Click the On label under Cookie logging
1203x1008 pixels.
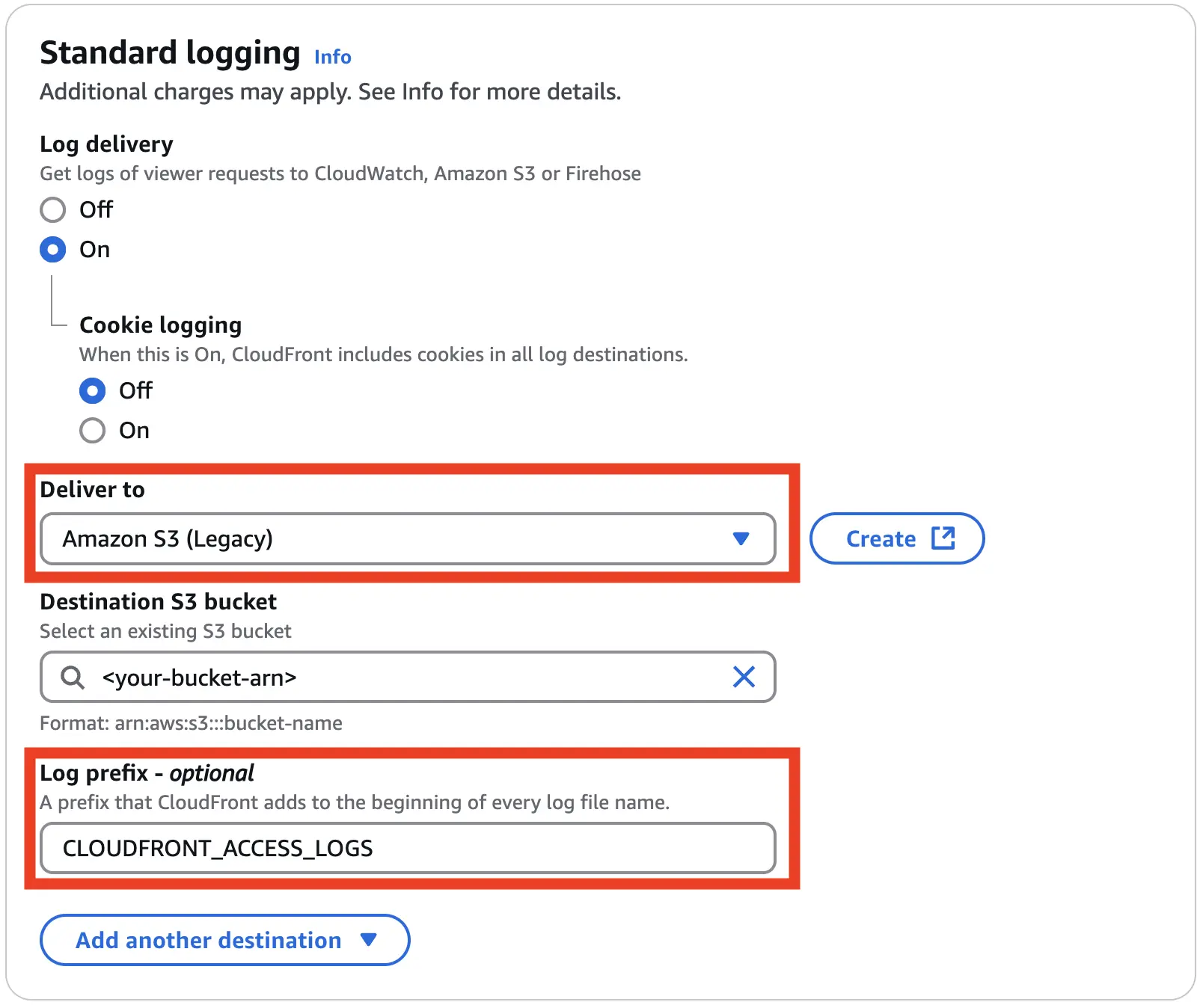(x=135, y=431)
